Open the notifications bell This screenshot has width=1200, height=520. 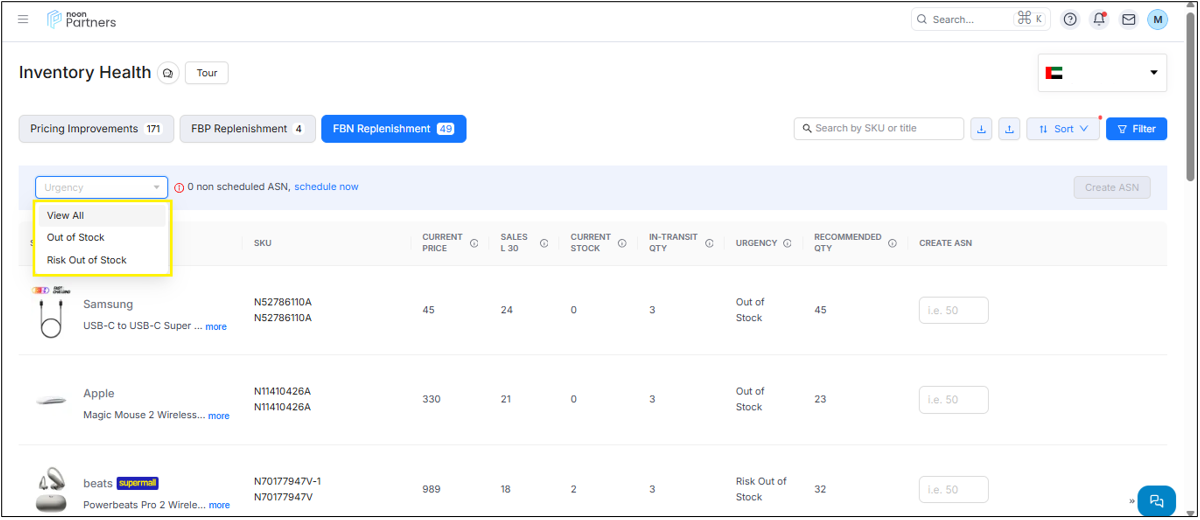coord(1099,19)
